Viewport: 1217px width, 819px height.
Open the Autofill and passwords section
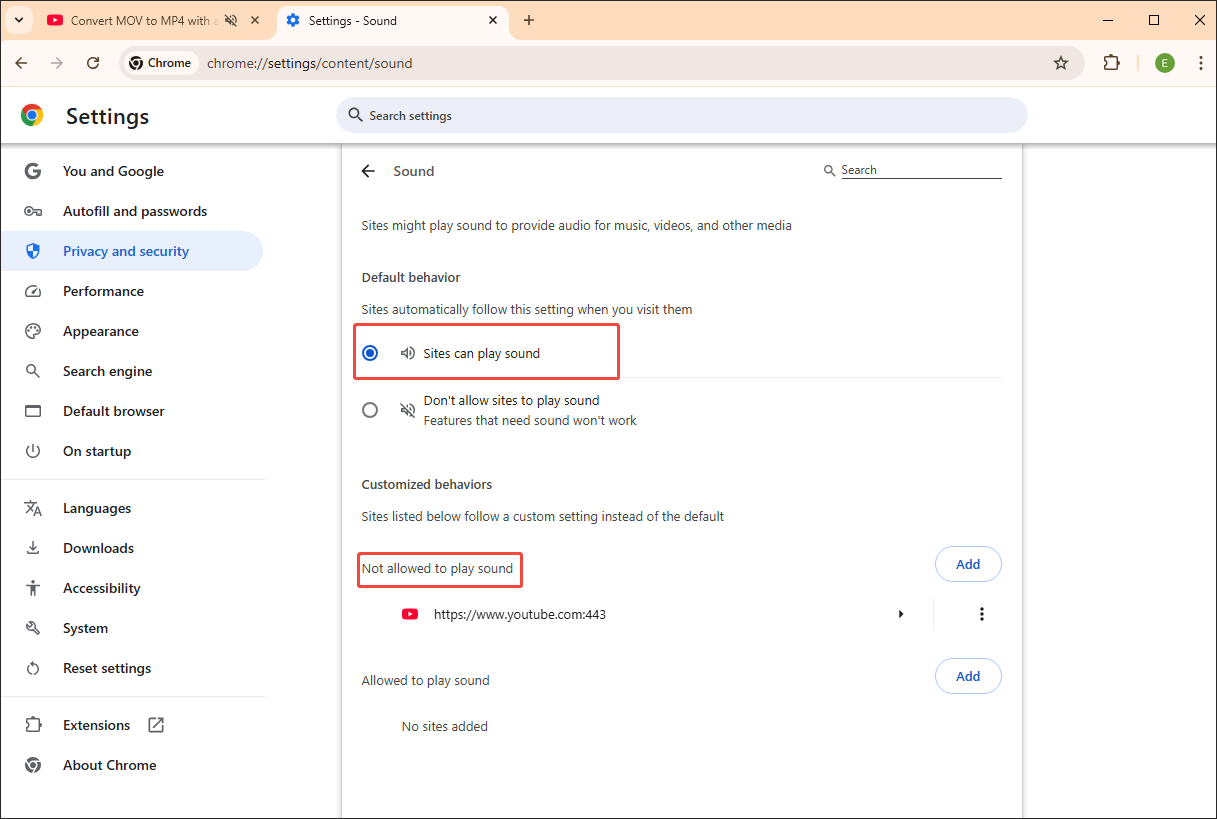coord(135,211)
